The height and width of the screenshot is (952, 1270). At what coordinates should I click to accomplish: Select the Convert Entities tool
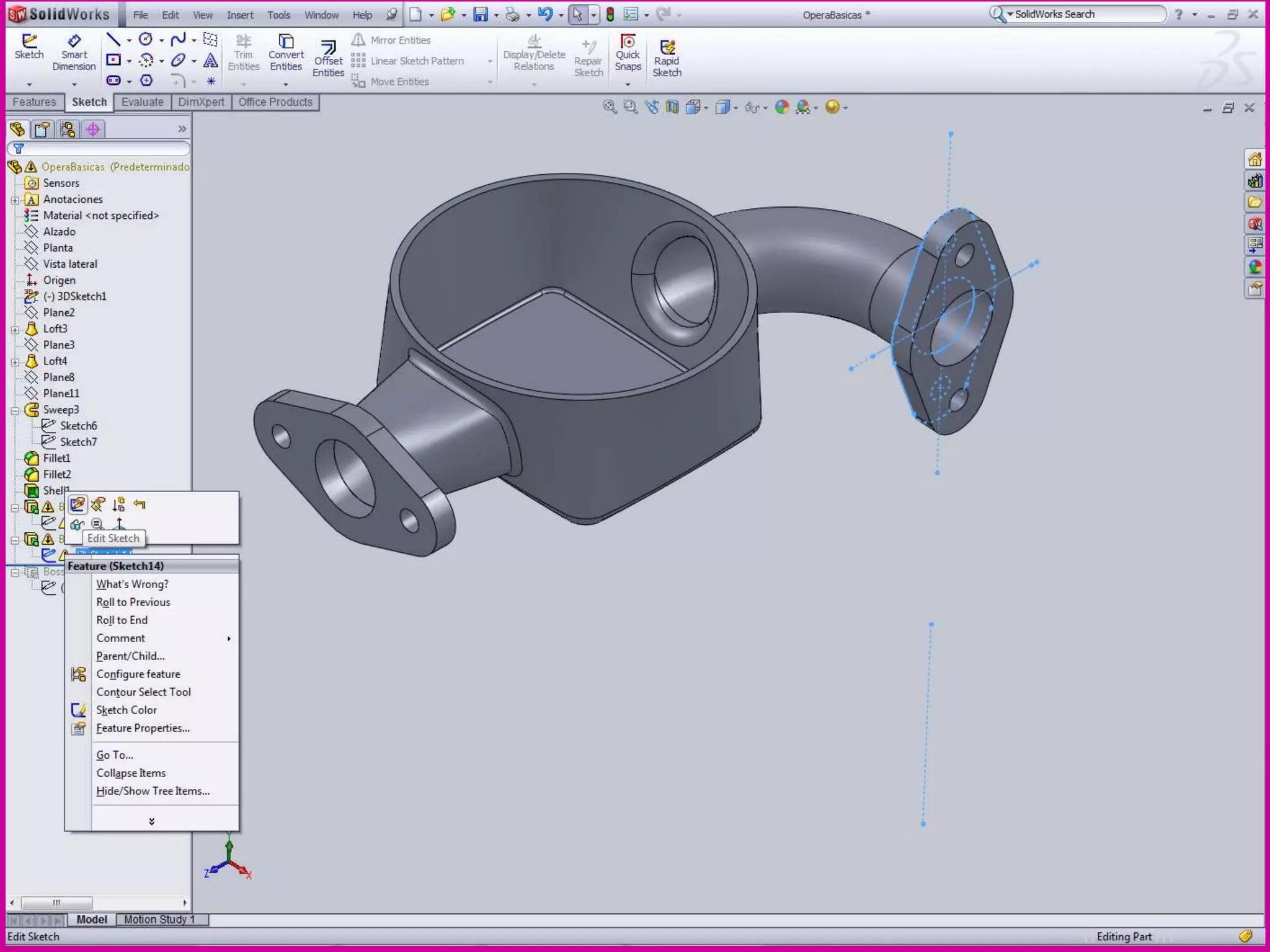point(286,53)
